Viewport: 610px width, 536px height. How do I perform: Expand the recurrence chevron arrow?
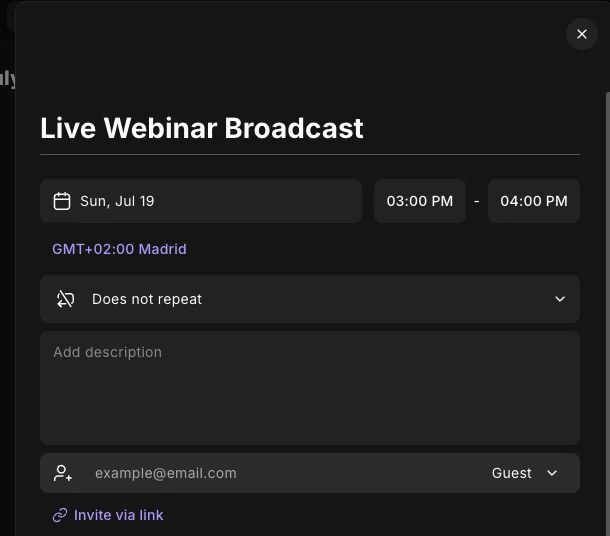click(x=560, y=299)
